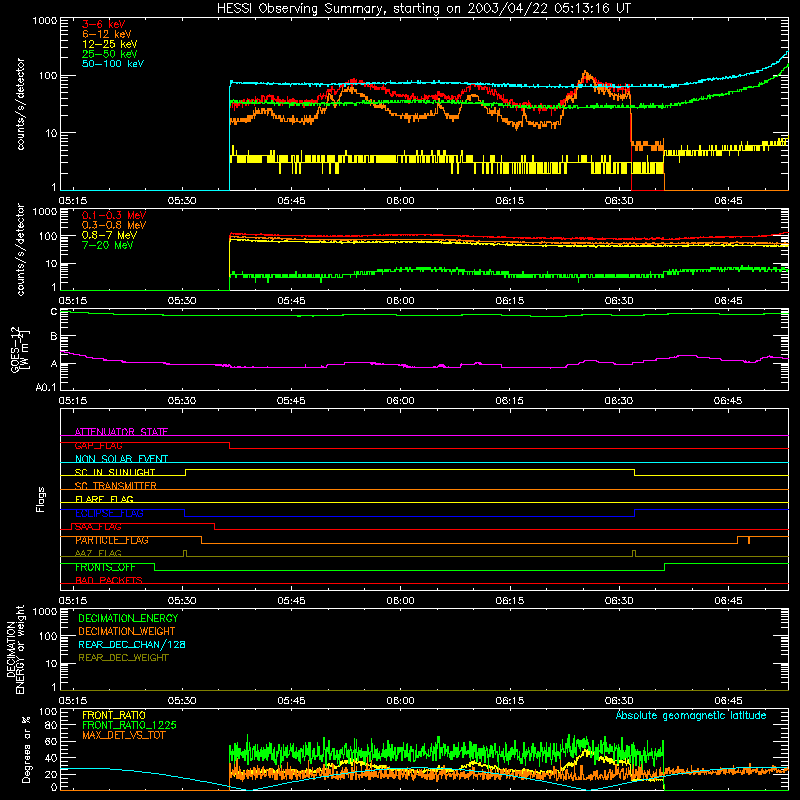Viewport: 800px width, 800px height.
Task: Select the ATTENUATOR_STATE flag label
Action: click(x=121, y=432)
